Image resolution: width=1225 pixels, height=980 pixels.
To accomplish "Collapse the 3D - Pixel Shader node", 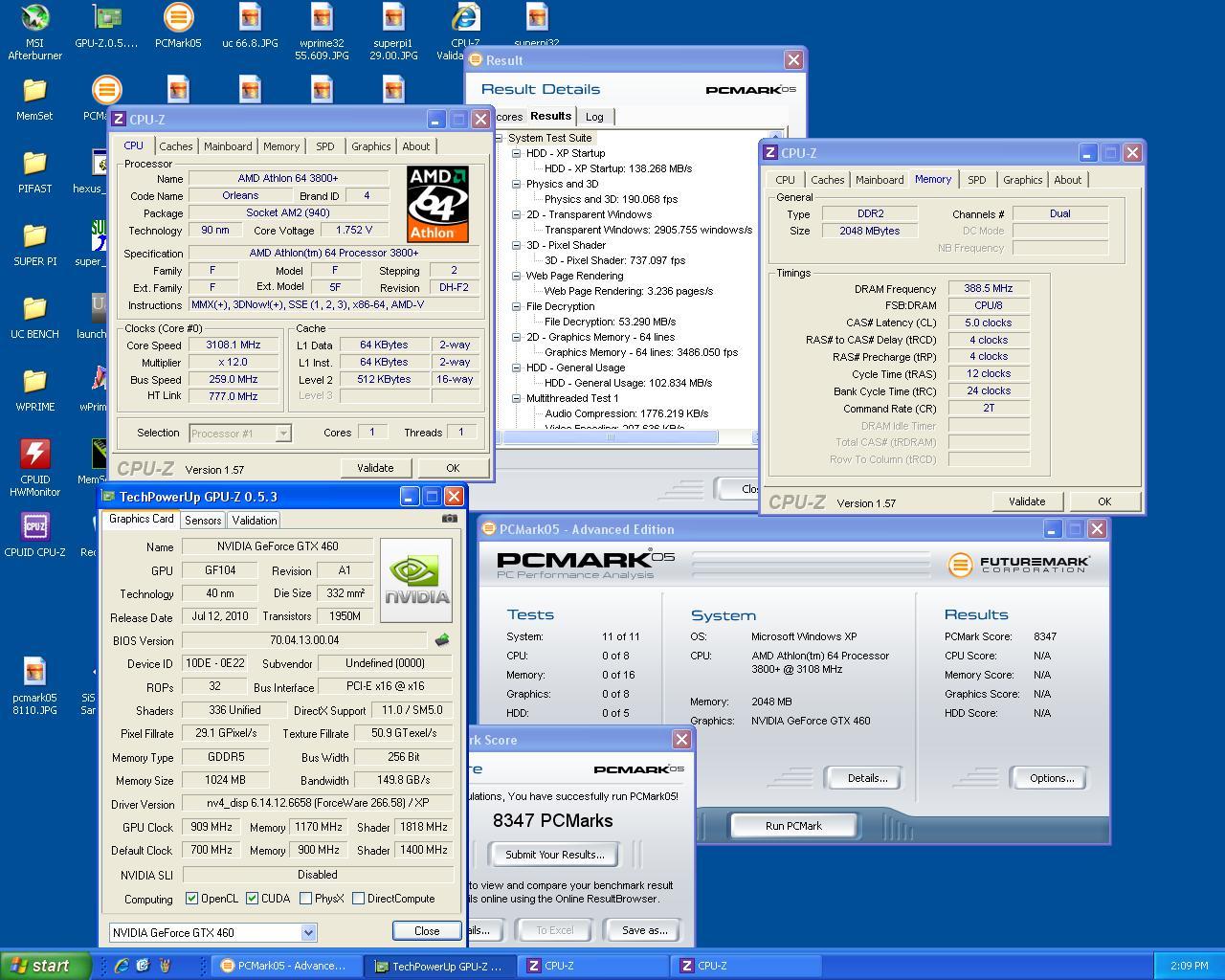I will [516, 245].
